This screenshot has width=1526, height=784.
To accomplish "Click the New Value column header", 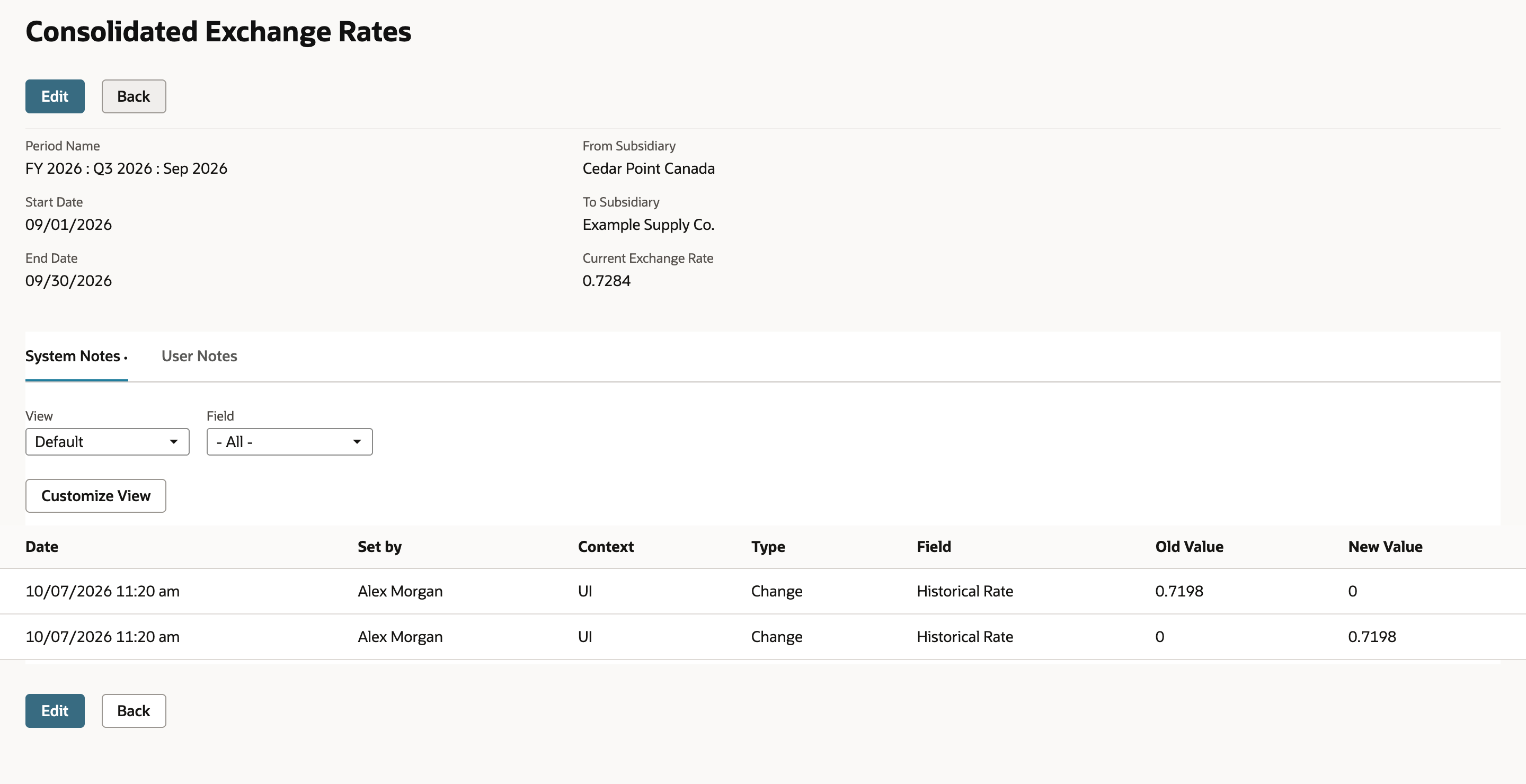I will [1385, 547].
